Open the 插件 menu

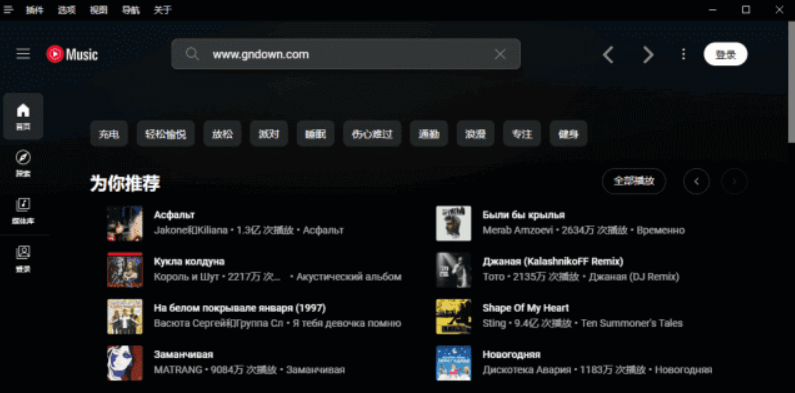[x=35, y=10]
